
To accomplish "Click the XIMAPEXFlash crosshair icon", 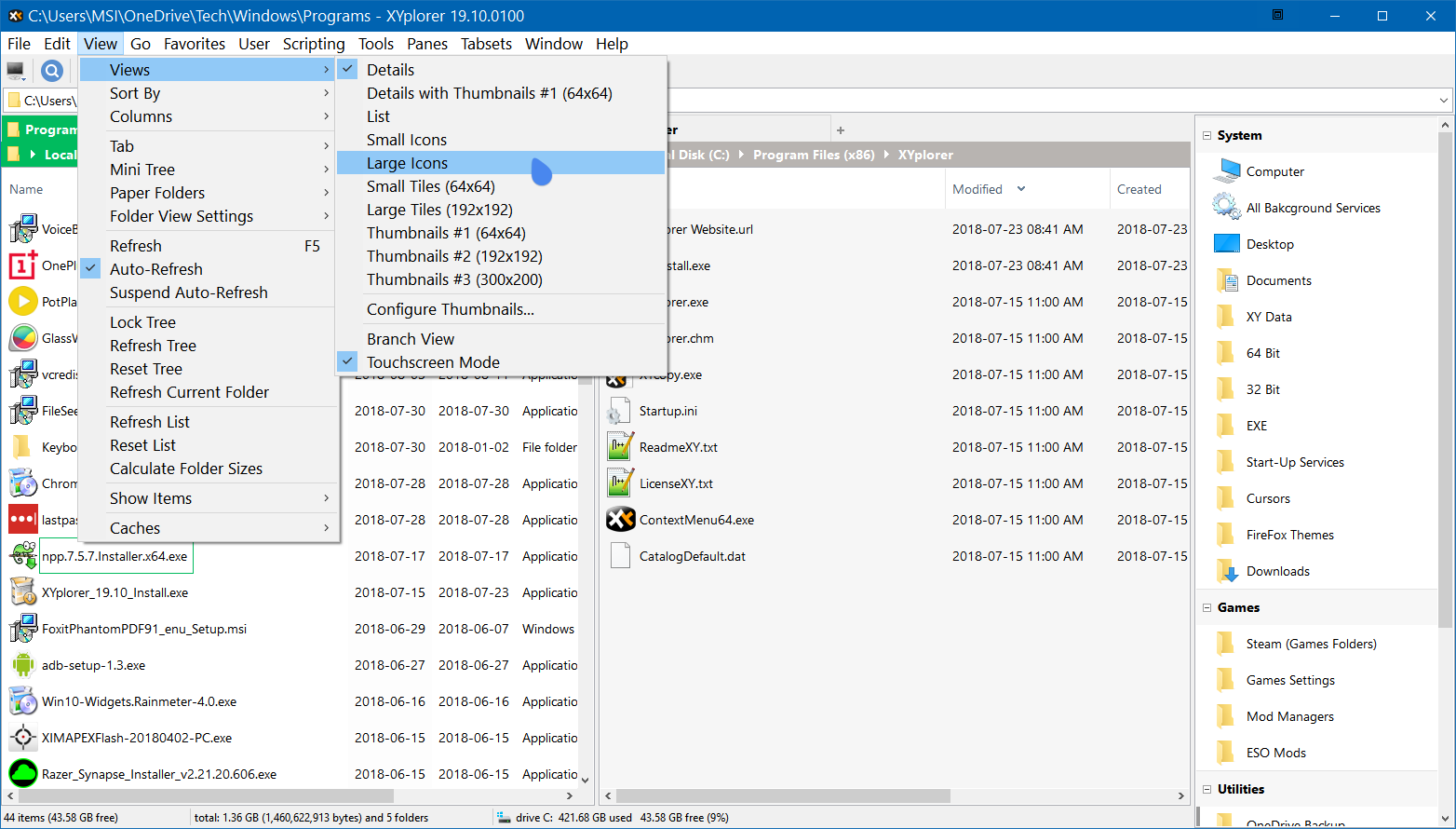I will pyautogui.click(x=23, y=738).
